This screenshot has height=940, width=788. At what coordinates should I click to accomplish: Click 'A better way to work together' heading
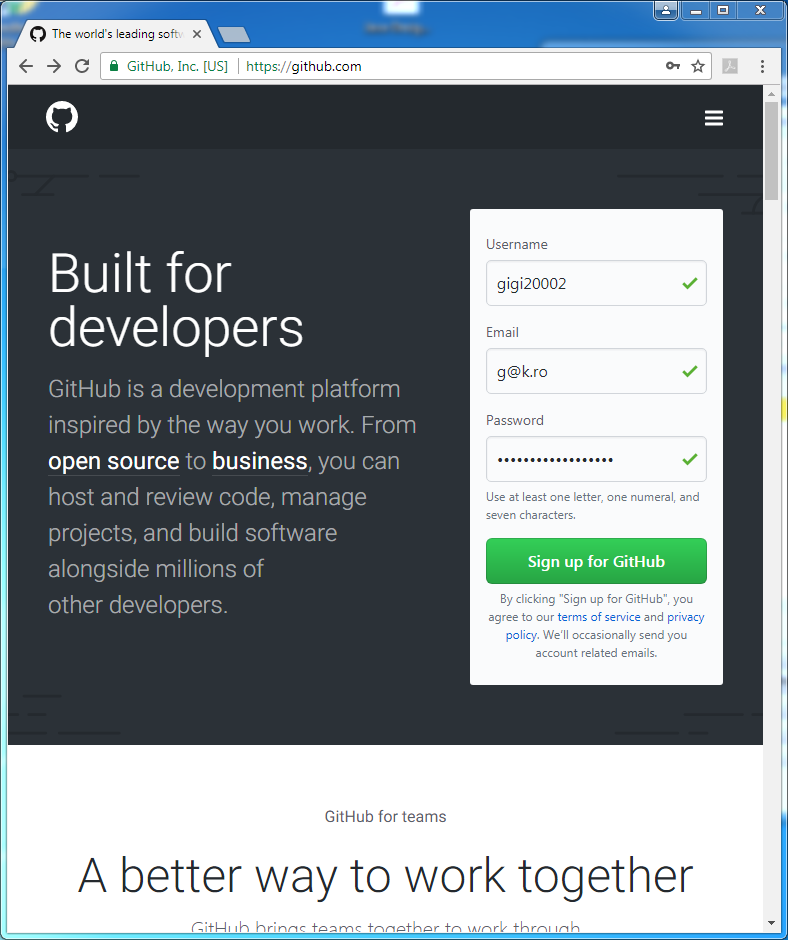point(386,876)
